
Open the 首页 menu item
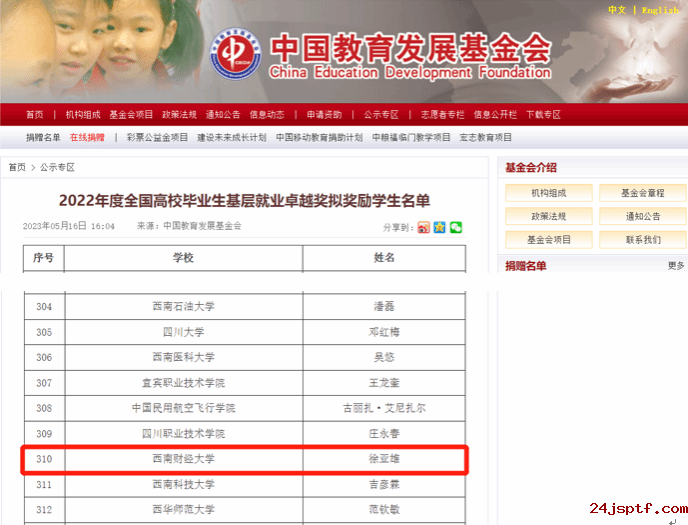[x=35, y=114]
